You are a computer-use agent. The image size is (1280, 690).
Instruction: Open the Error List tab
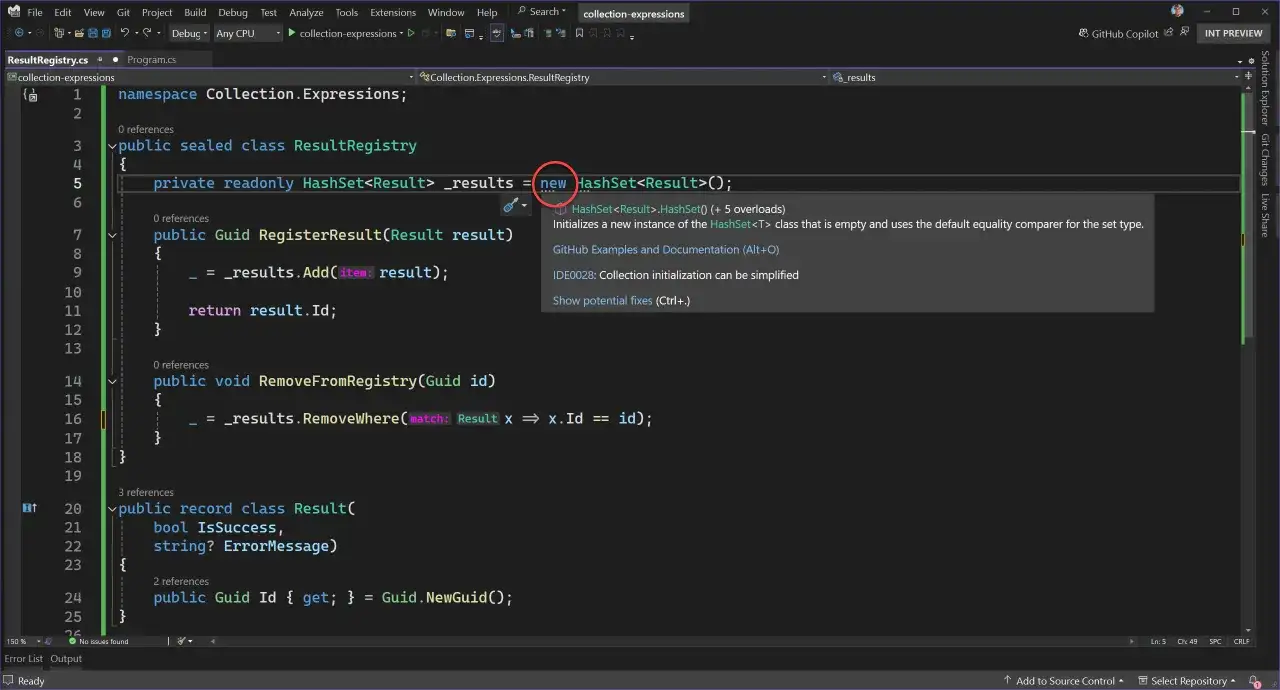coord(24,659)
